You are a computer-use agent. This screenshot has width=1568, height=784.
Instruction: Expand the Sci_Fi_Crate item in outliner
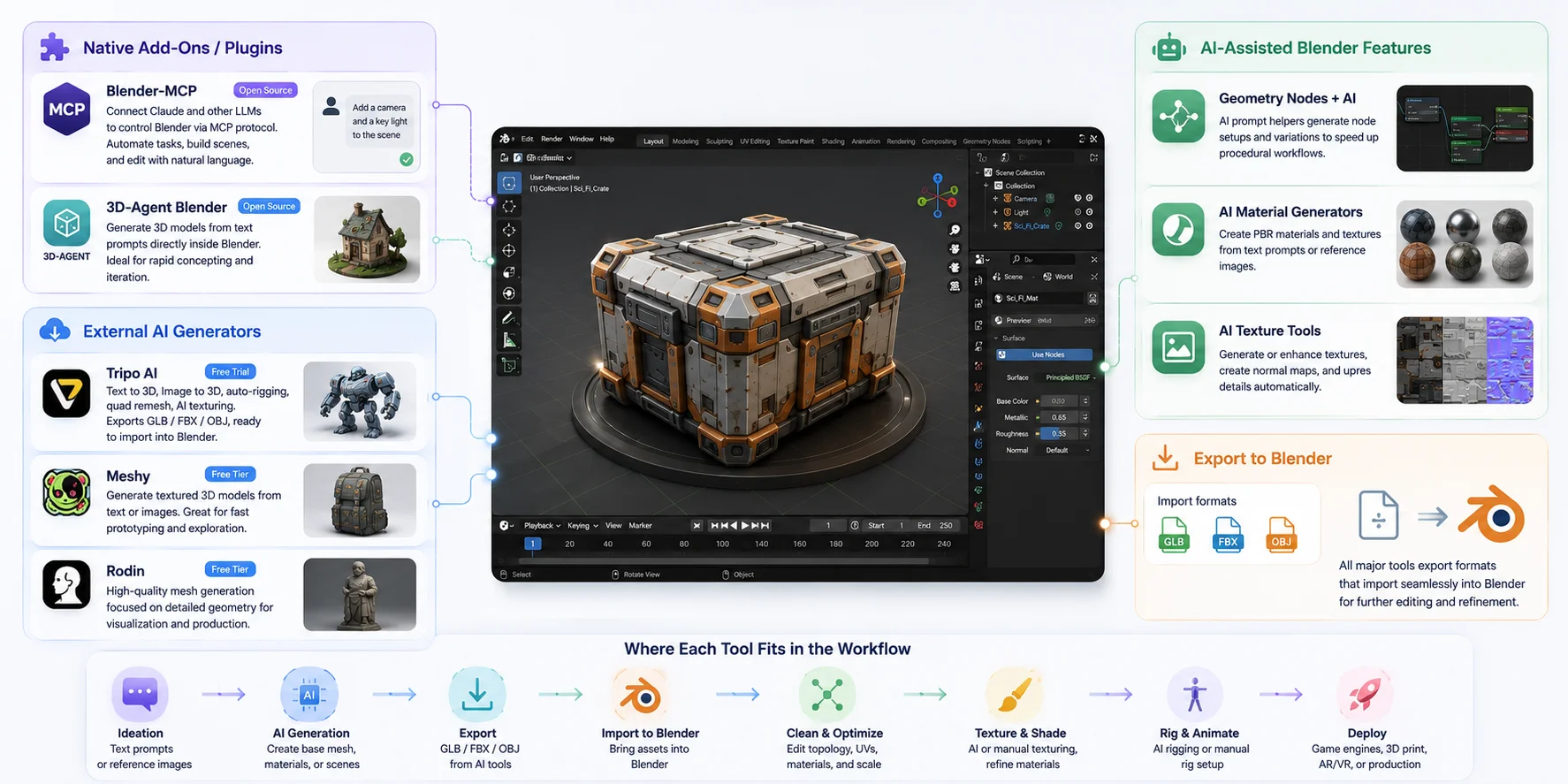pos(995,226)
